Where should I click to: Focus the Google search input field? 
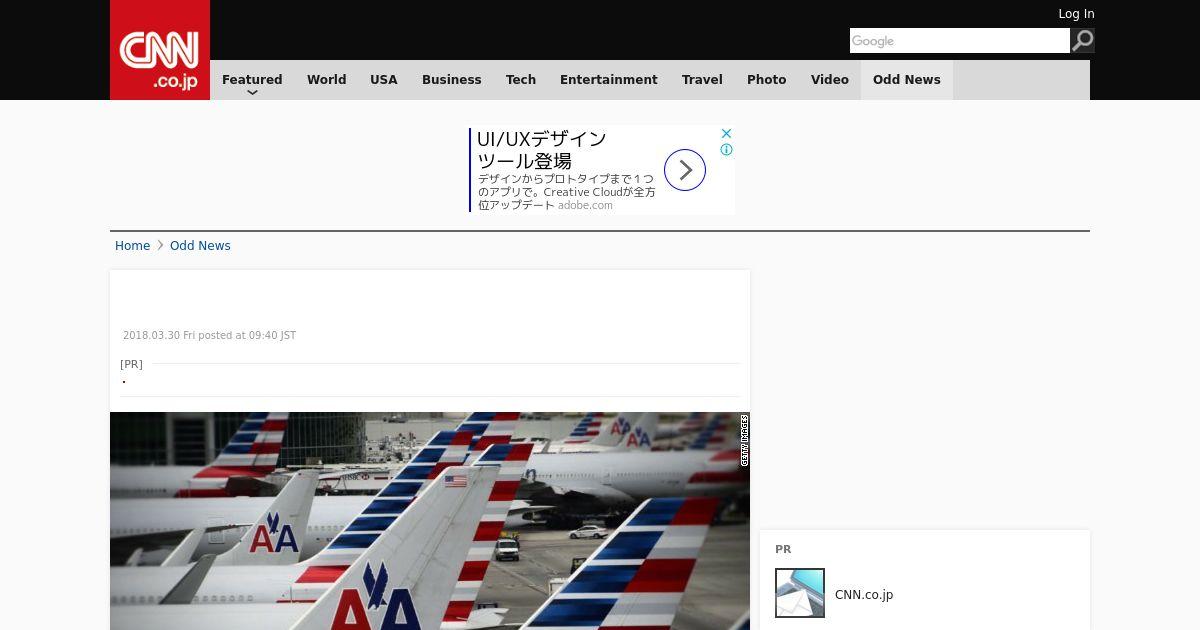(960, 40)
